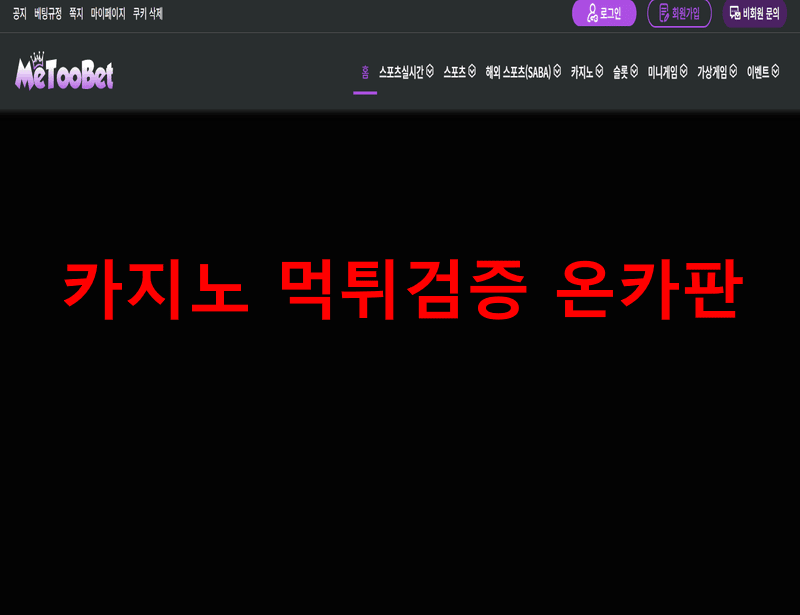Open the 슬롯 slots menu
The width and height of the screenshot is (800, 615).
tap(620, 72)
